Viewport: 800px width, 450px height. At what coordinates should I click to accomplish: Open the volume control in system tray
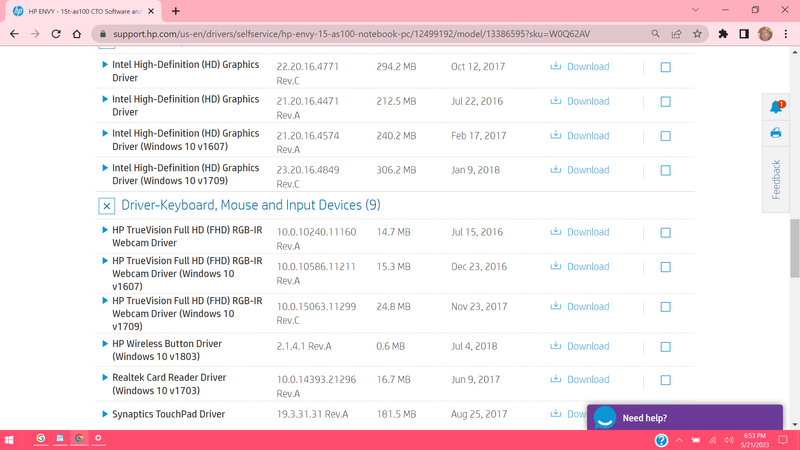tap(730, 440)
